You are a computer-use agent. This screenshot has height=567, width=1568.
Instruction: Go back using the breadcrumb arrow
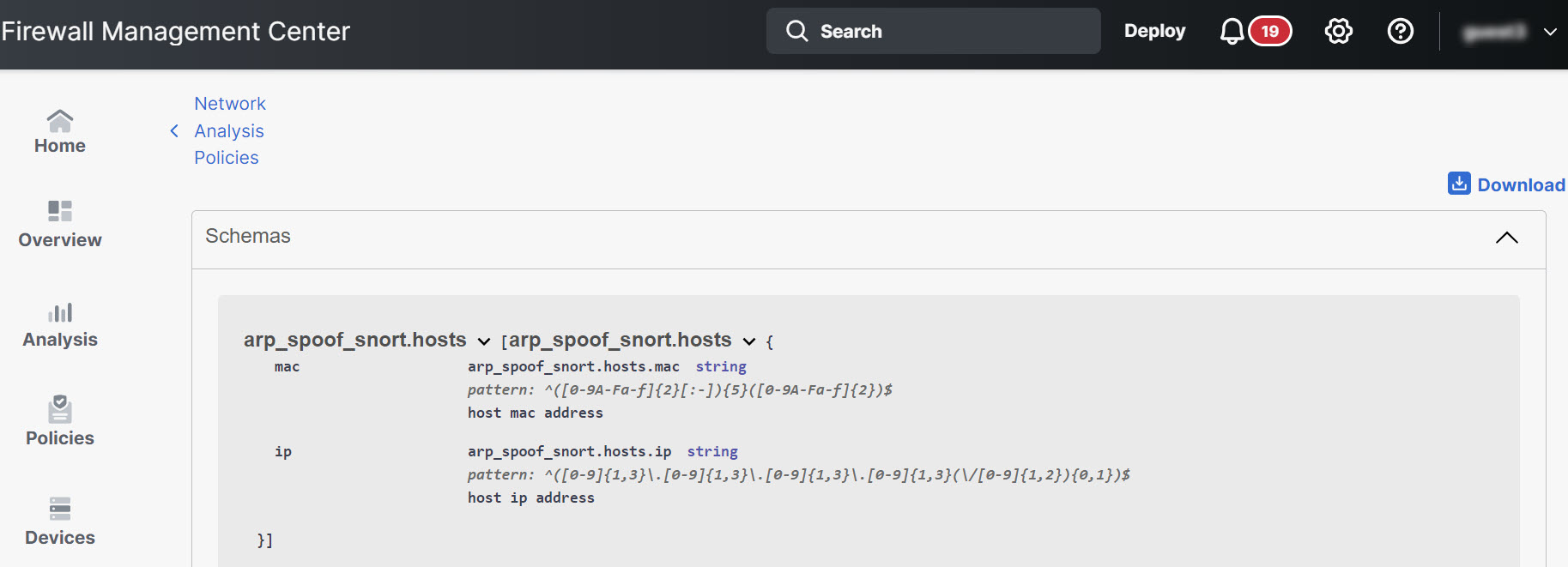click(174, 130)
